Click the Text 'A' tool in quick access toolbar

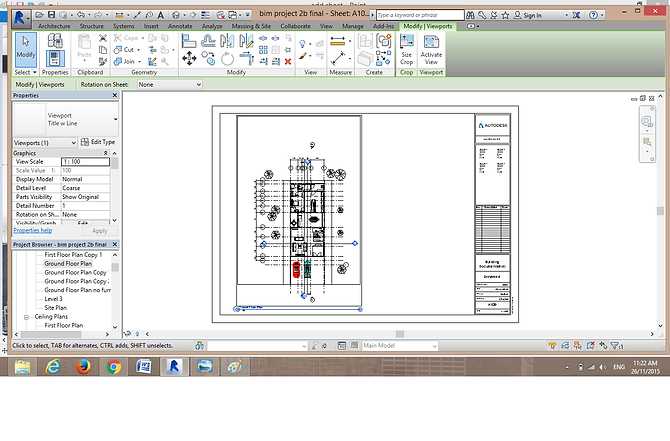pyautogui.click(x=161, y=15)
